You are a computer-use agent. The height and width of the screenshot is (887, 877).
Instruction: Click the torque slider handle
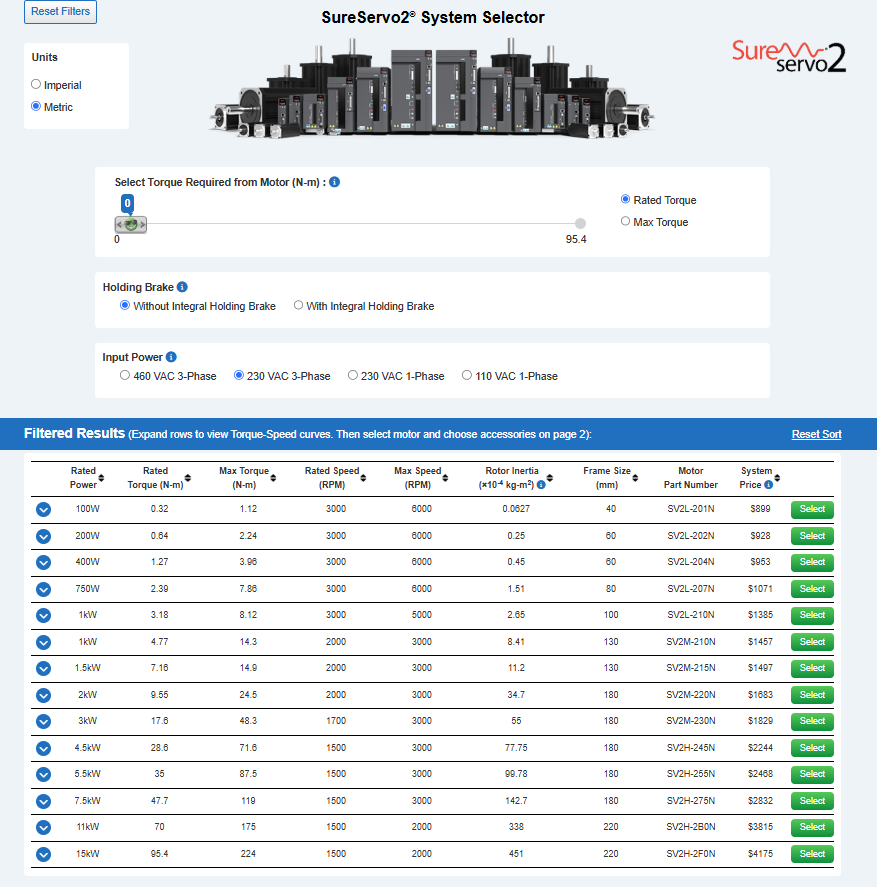(x=130, y=225)
